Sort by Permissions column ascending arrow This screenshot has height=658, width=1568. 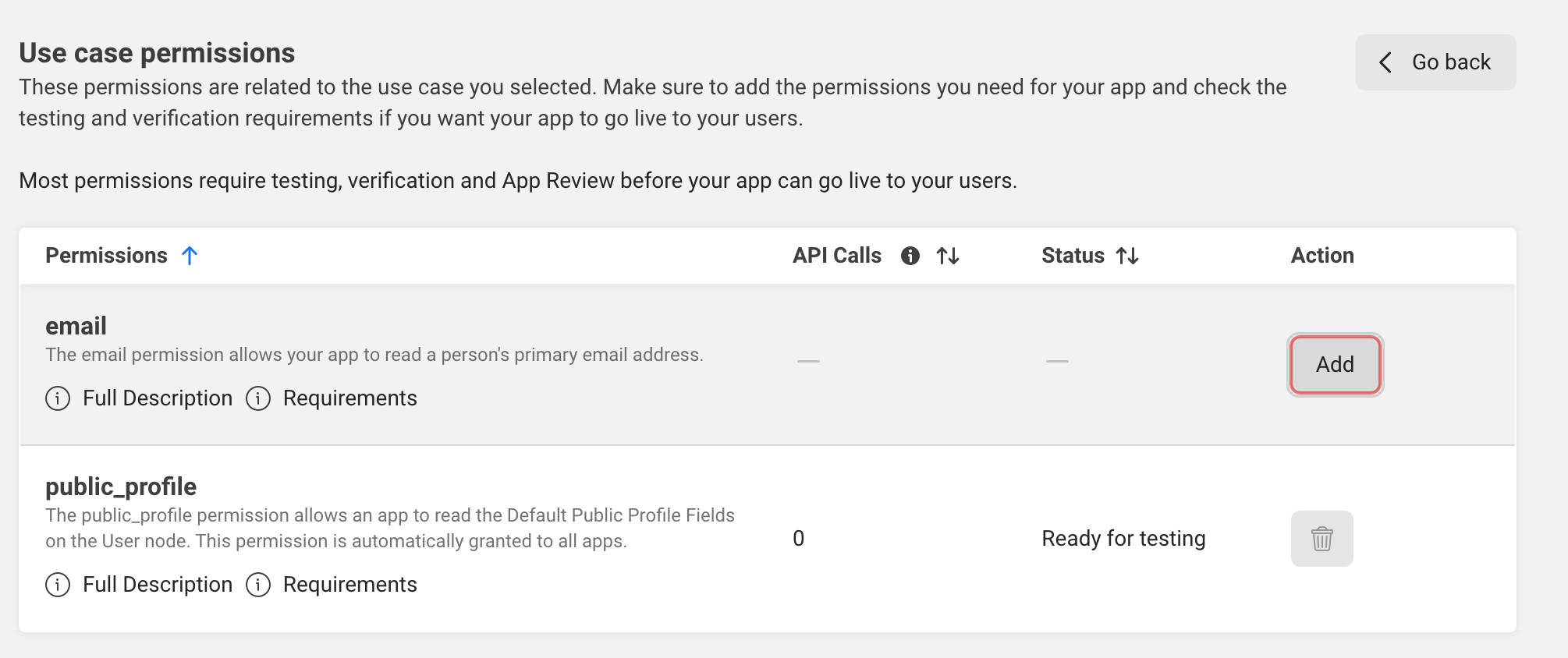(190, 256)
